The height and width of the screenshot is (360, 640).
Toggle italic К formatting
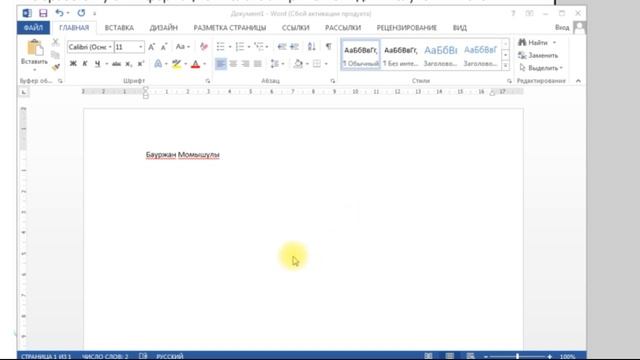[x=85, y=64]
